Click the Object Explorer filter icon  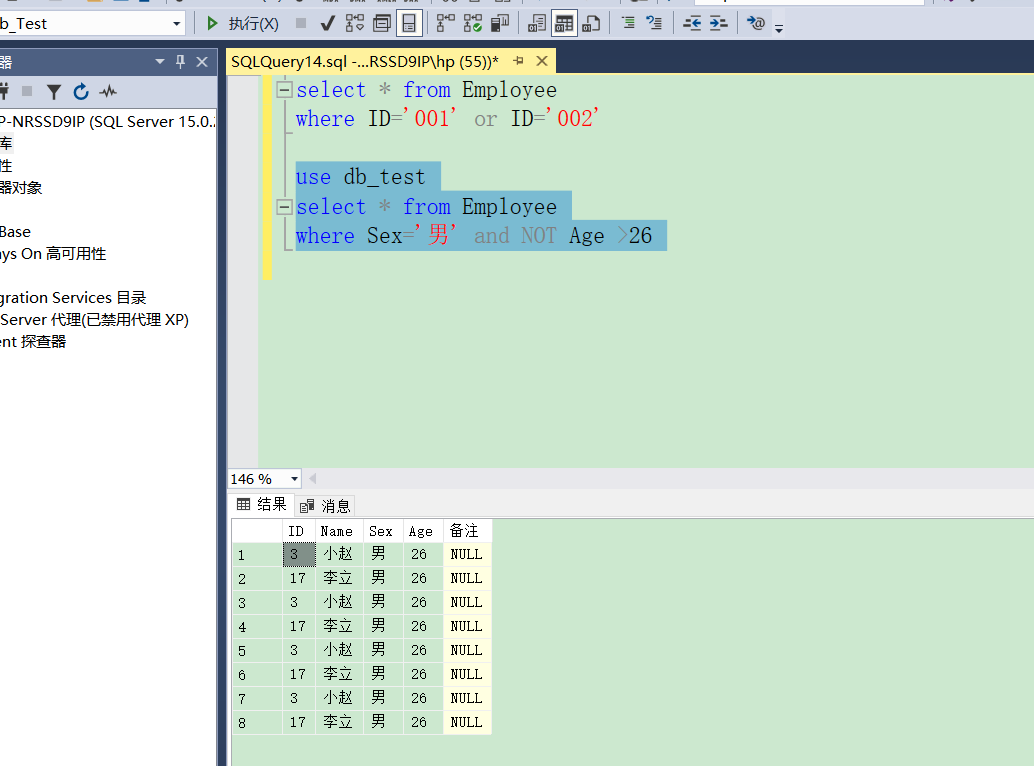(54, 92)
